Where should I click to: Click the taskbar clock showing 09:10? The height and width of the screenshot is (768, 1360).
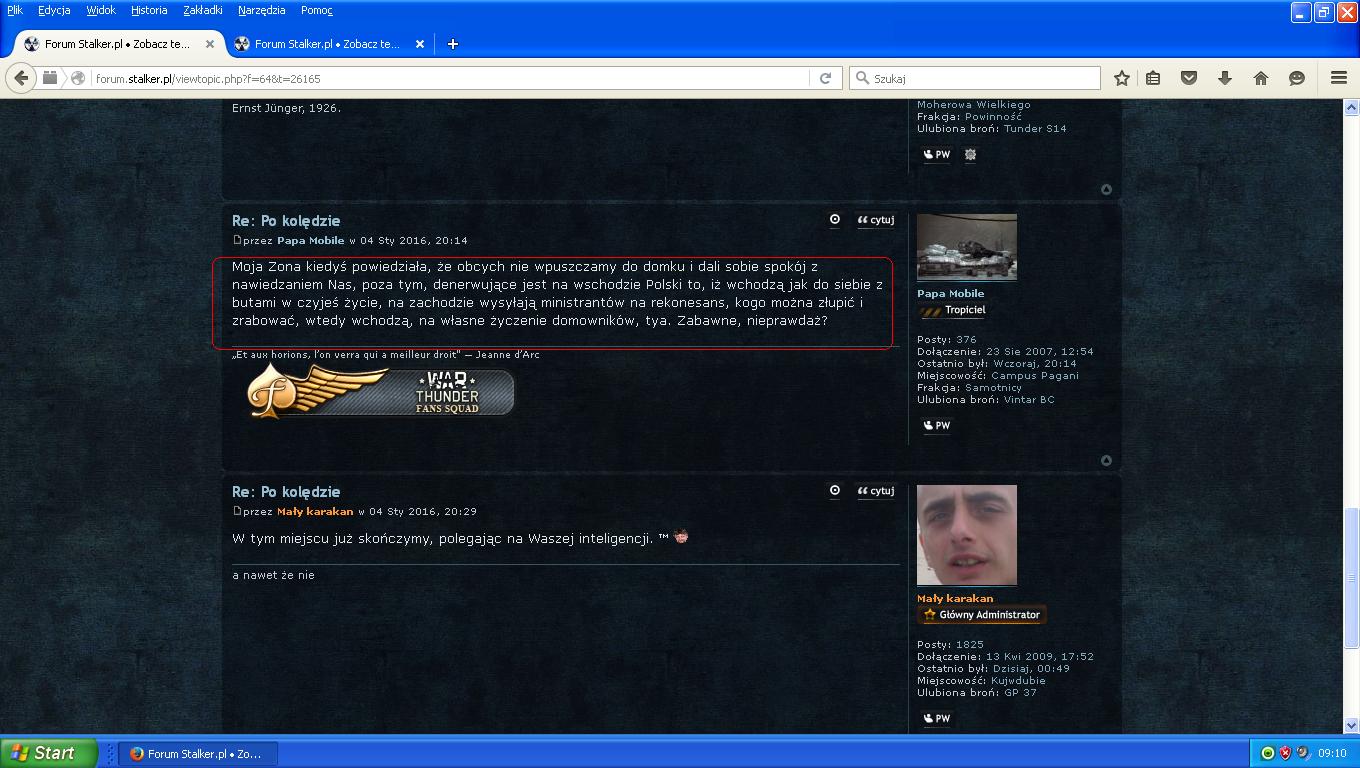pyautogui.click(x=1332, y=753)
